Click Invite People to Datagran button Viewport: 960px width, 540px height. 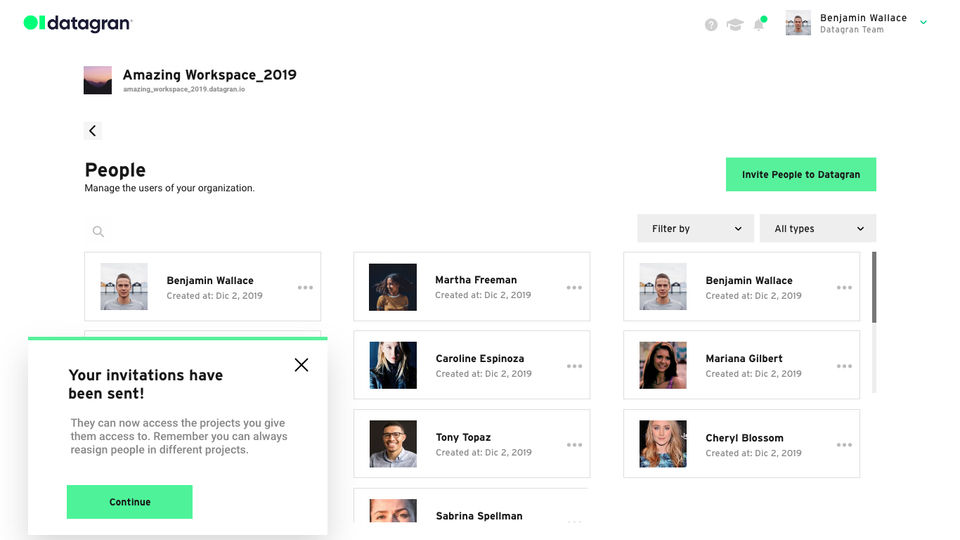pos(800,174)
